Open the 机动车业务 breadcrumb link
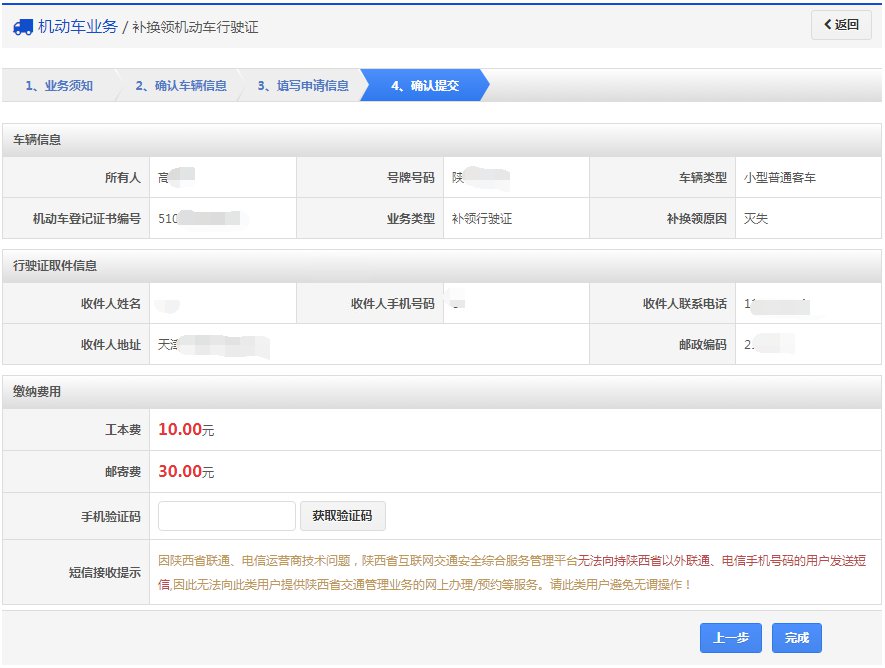This screenshot has width=885, height=668. click(x=77, y=27)
